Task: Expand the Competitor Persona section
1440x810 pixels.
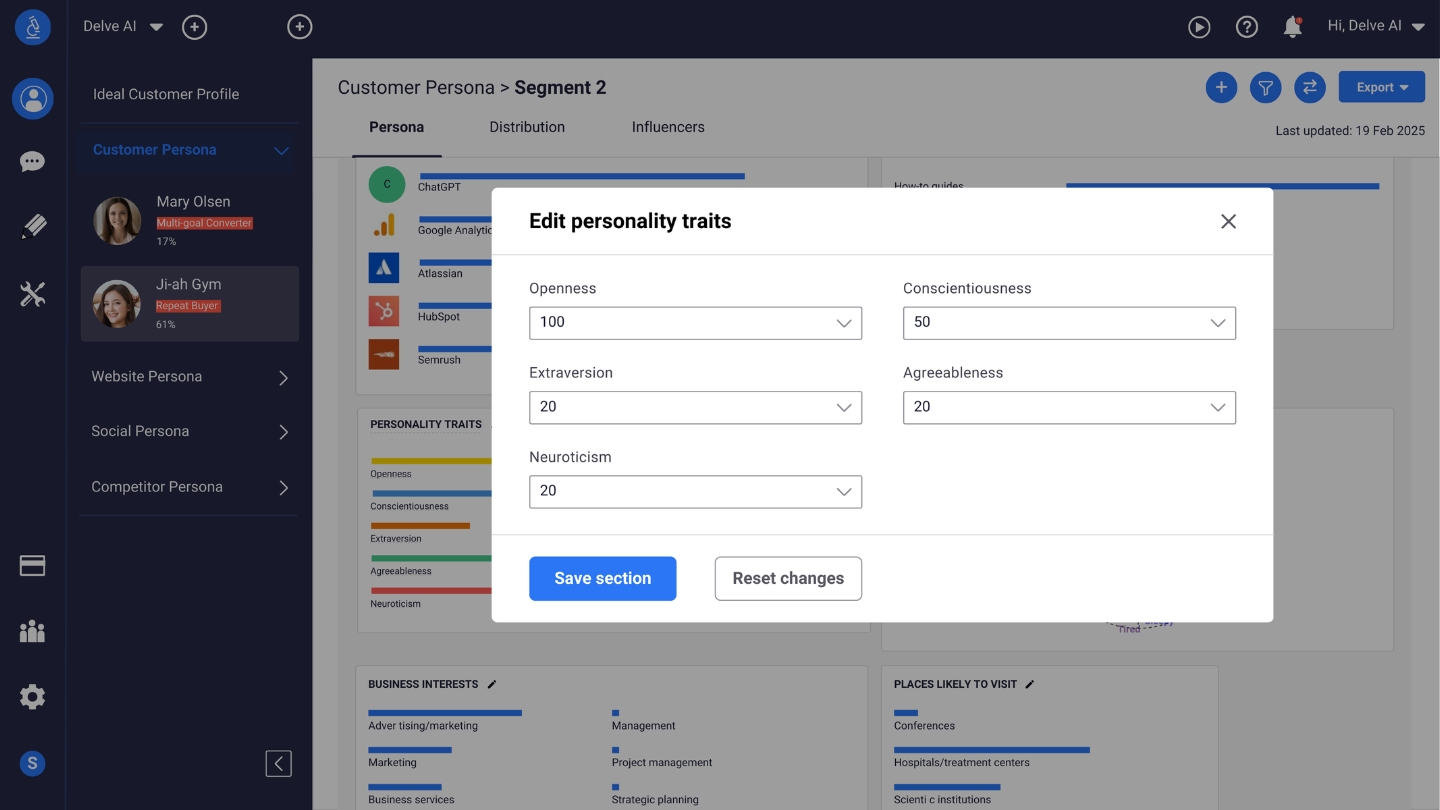Action: (x=189, y=487)
